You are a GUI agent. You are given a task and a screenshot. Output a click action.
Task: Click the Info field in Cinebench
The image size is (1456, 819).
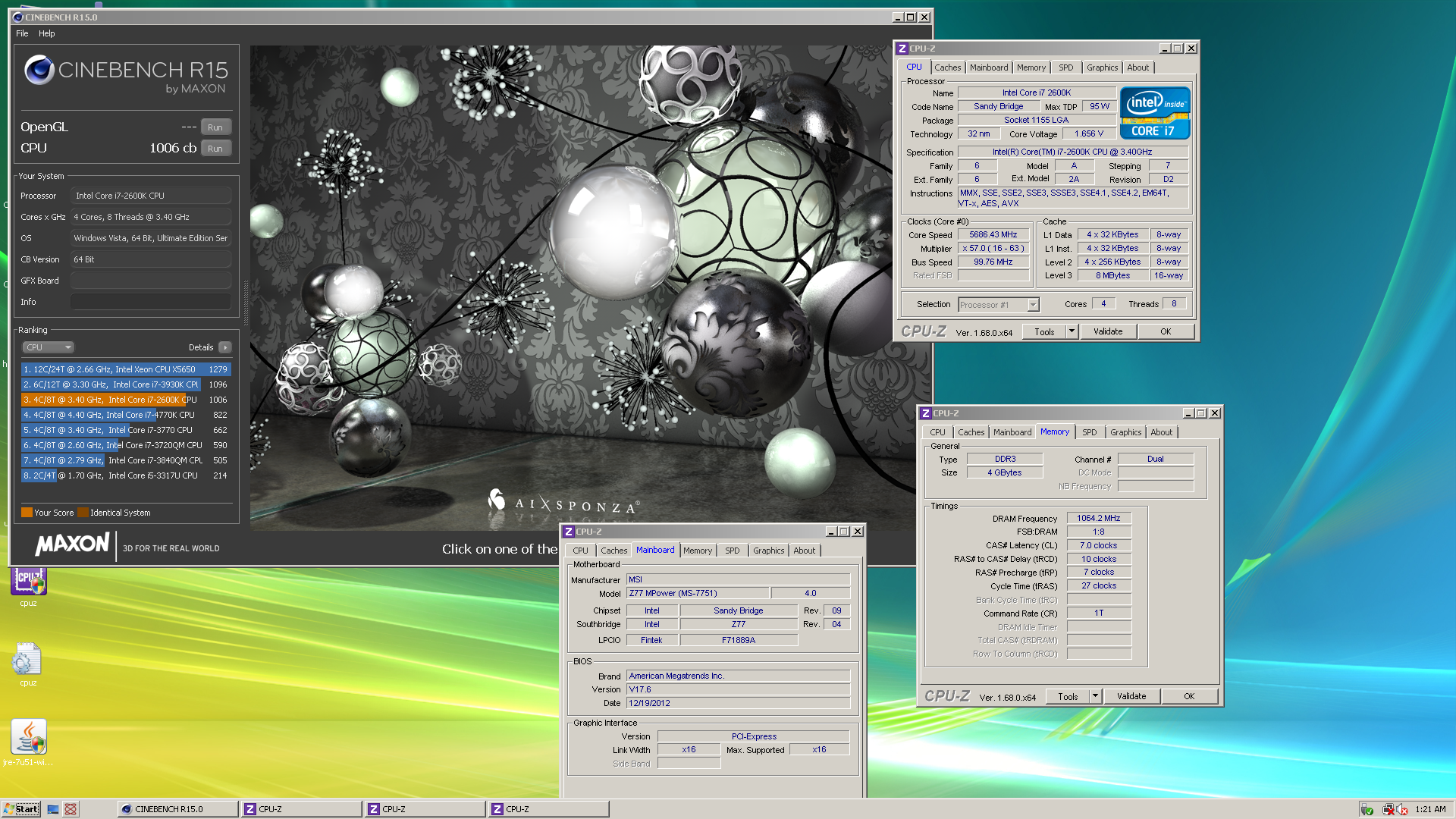tap(151, 302)
